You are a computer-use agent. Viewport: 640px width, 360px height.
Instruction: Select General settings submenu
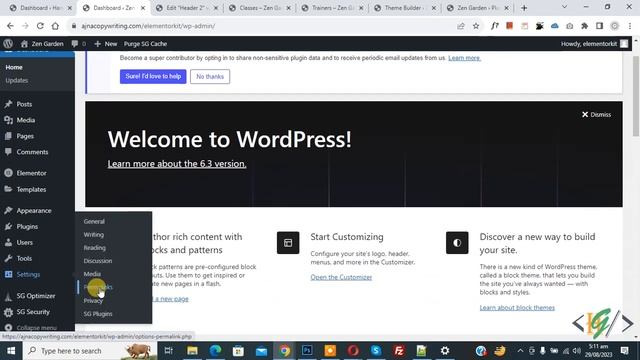click(94, 221)
